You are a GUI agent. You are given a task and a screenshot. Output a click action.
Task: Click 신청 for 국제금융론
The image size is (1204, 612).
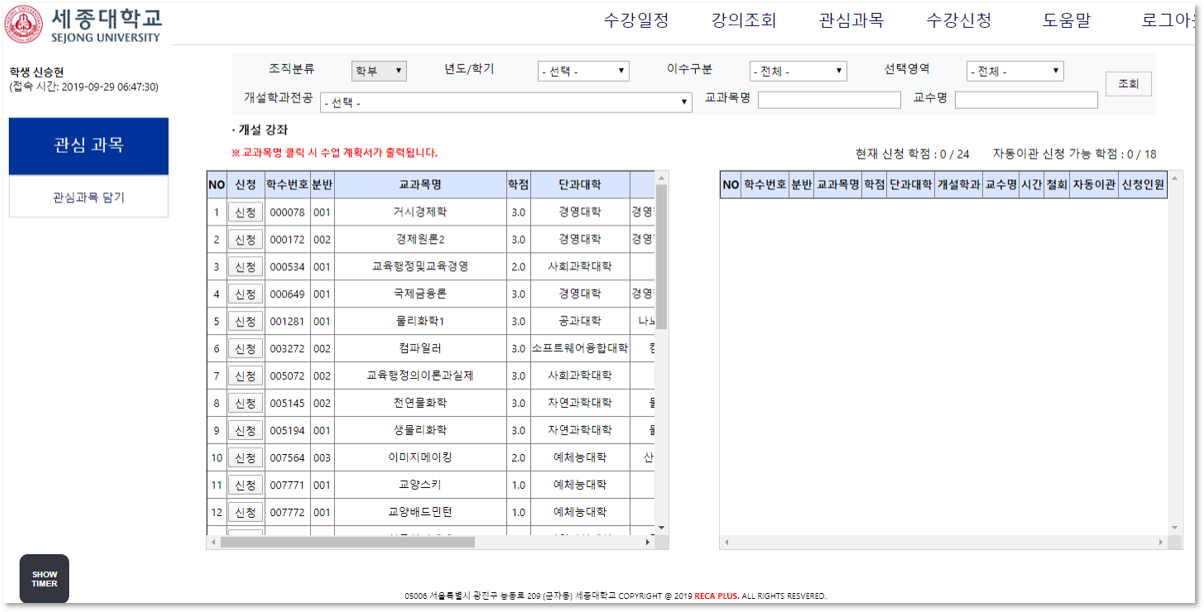pos(245,294)
